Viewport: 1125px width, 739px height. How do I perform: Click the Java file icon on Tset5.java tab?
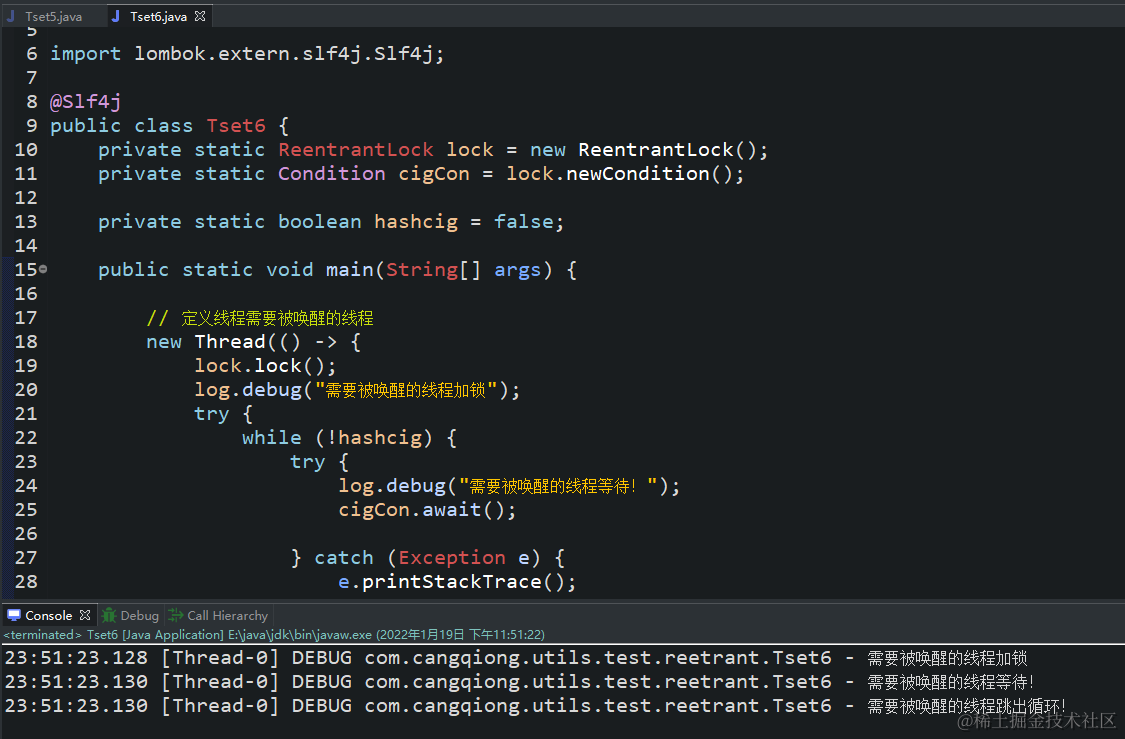click(11, 16)
